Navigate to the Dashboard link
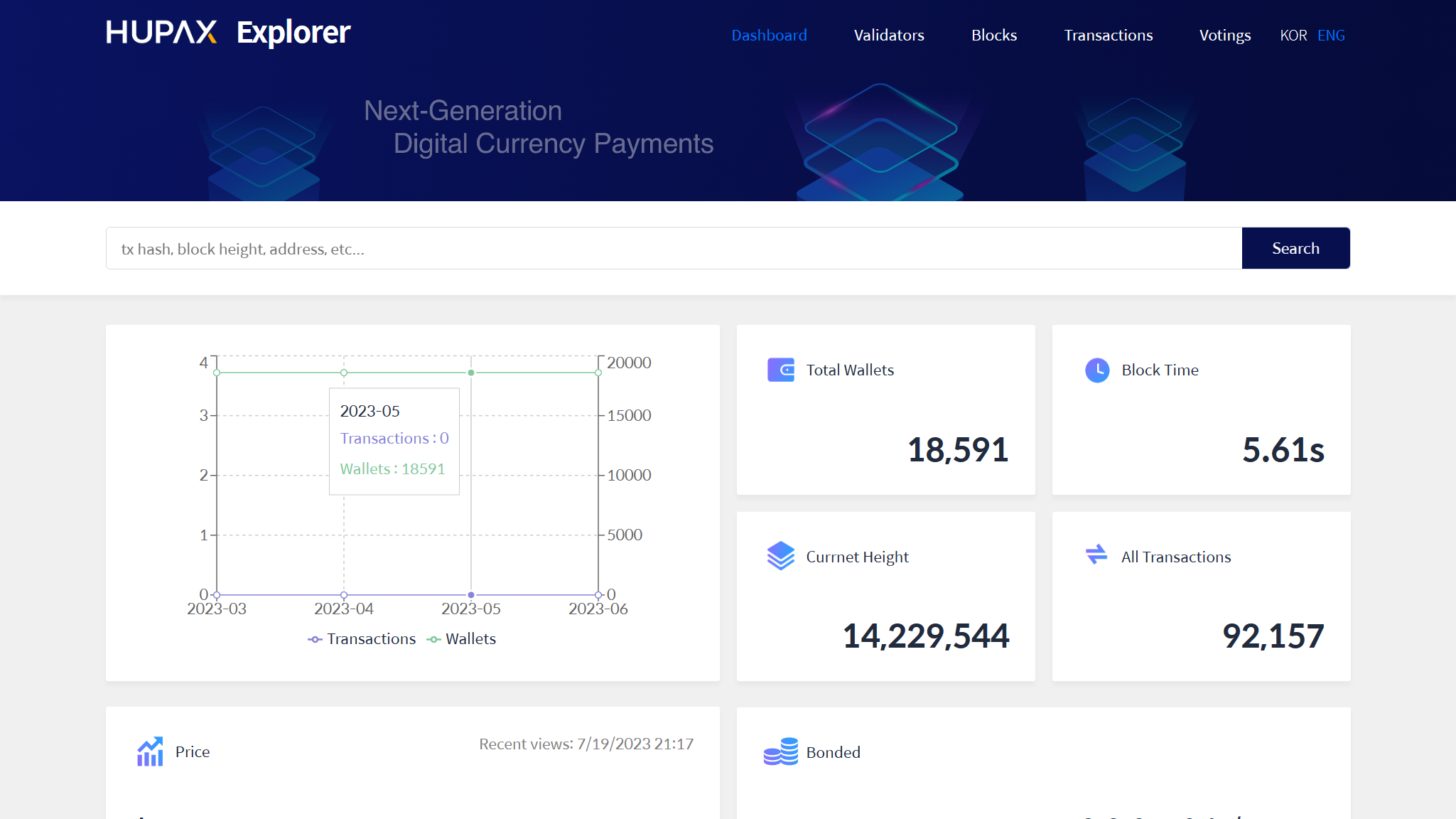The image size is (1456, 819). (770, 35)
